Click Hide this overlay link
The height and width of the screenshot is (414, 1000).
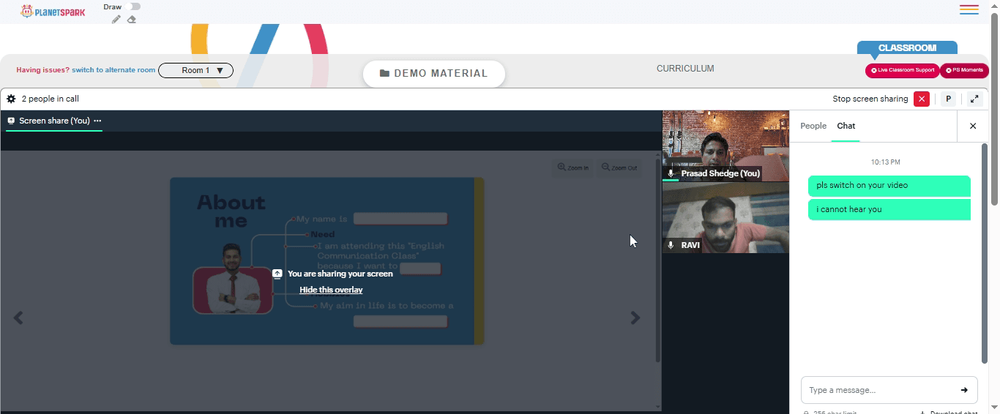coord(331,290)
